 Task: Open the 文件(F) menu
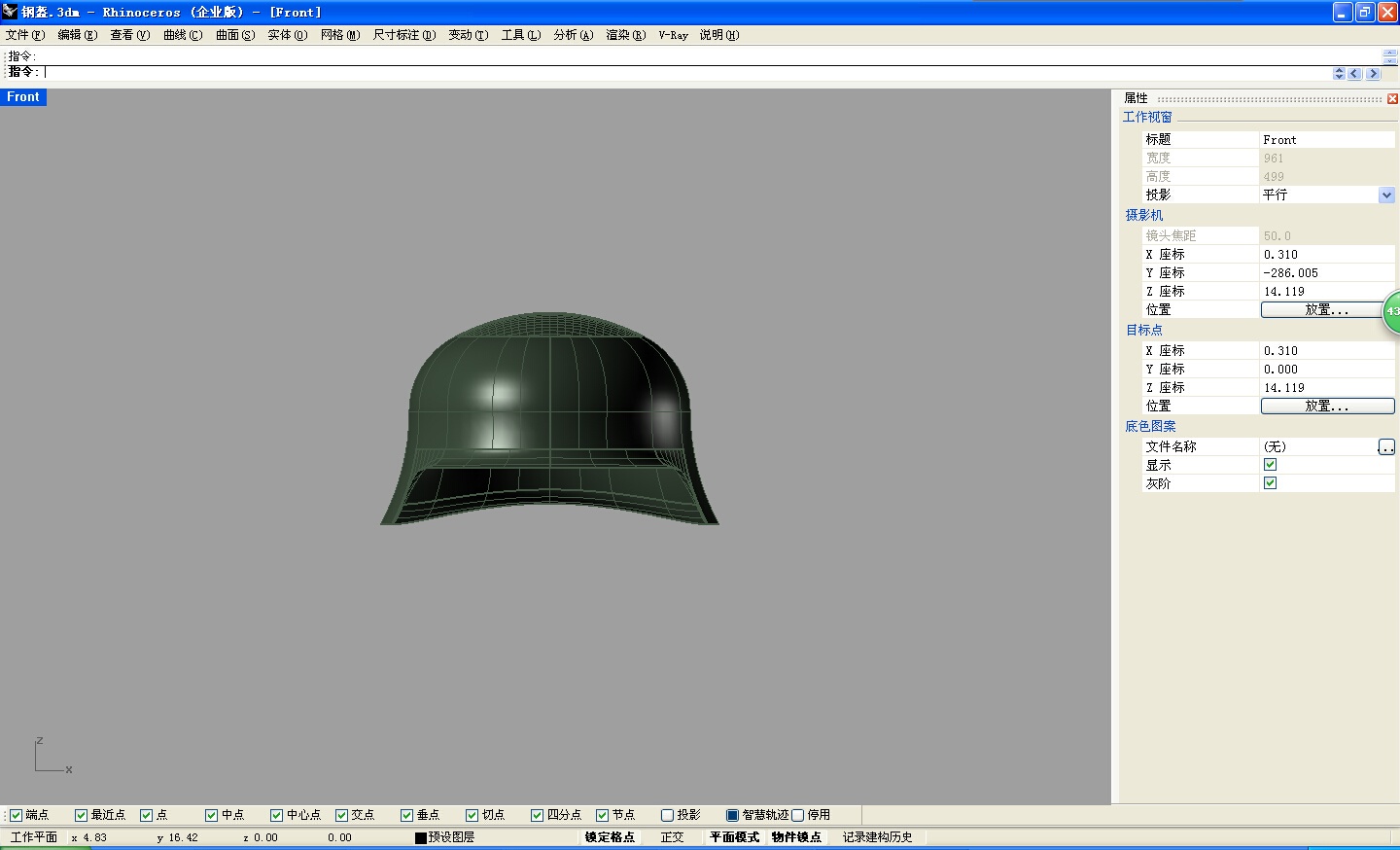tap(25, 35)
